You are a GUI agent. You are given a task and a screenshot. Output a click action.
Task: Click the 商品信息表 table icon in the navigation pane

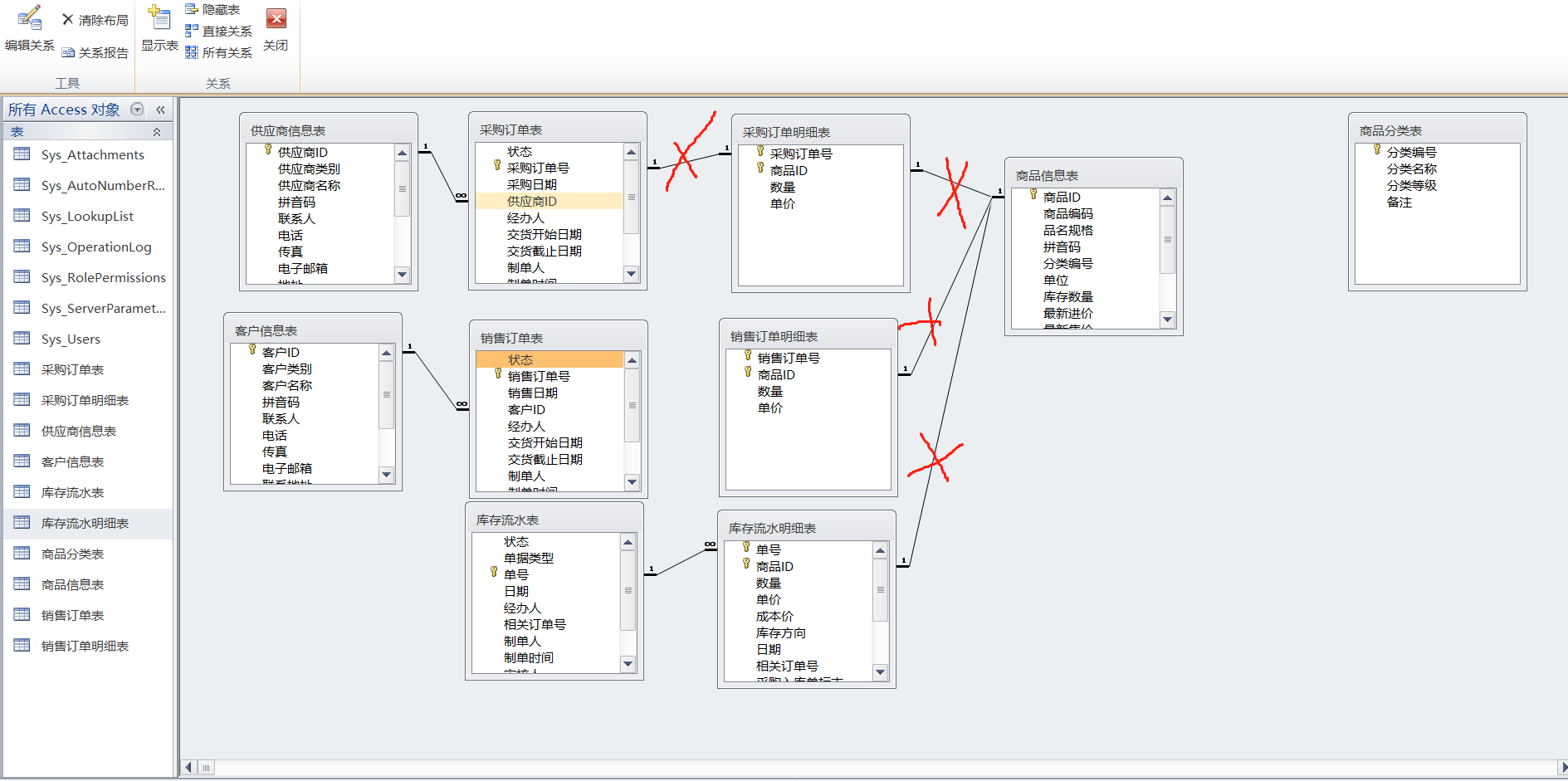pos(22,584)
